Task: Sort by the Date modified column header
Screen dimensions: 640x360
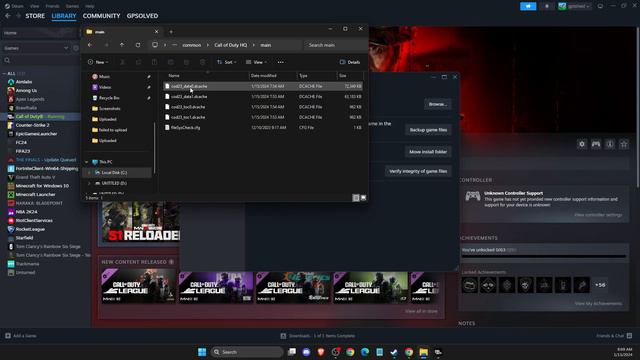Action: (264, 76)
